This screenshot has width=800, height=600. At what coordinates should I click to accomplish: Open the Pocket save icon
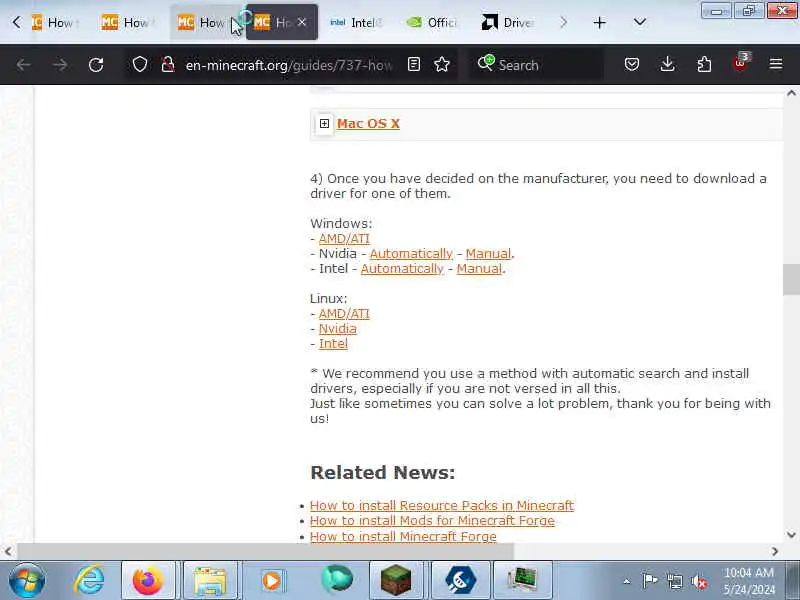point(632,64)
